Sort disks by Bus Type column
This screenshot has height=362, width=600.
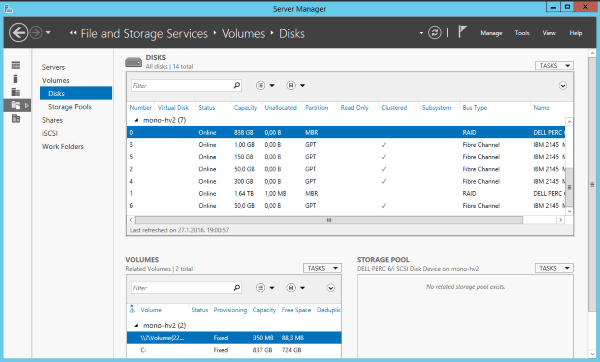[x=474, y=108]
